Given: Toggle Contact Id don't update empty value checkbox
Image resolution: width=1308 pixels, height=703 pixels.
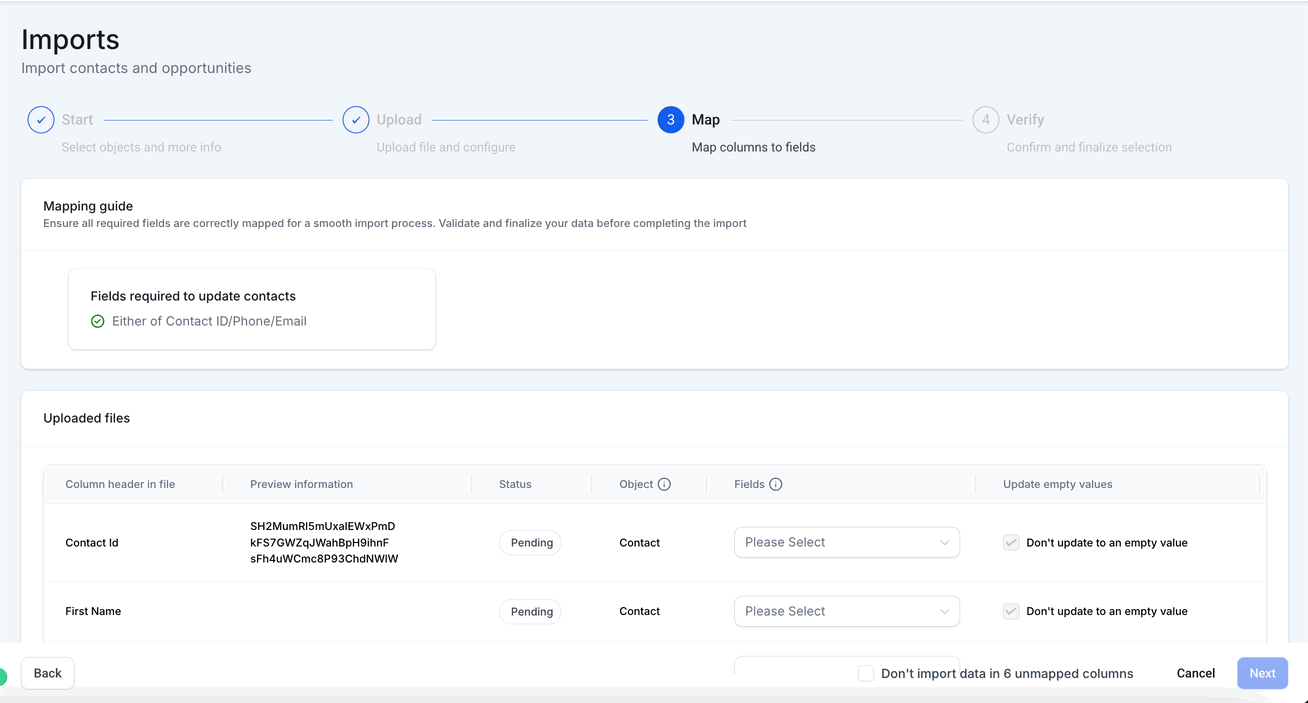Looking at the screenshot, I should click(x=1011, y=543).
